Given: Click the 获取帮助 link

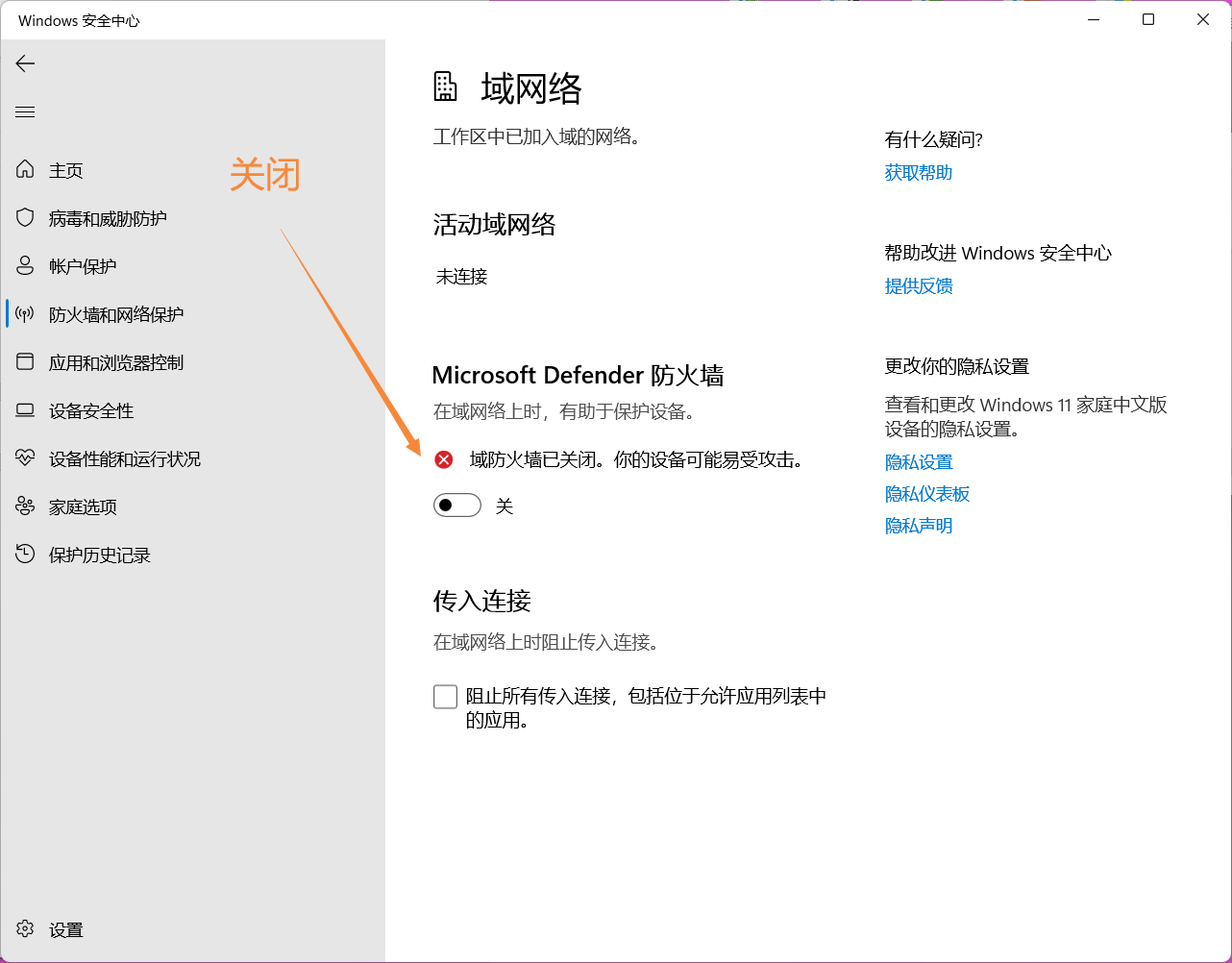Looking at the screenshot, I should click(x=919, y=172).
